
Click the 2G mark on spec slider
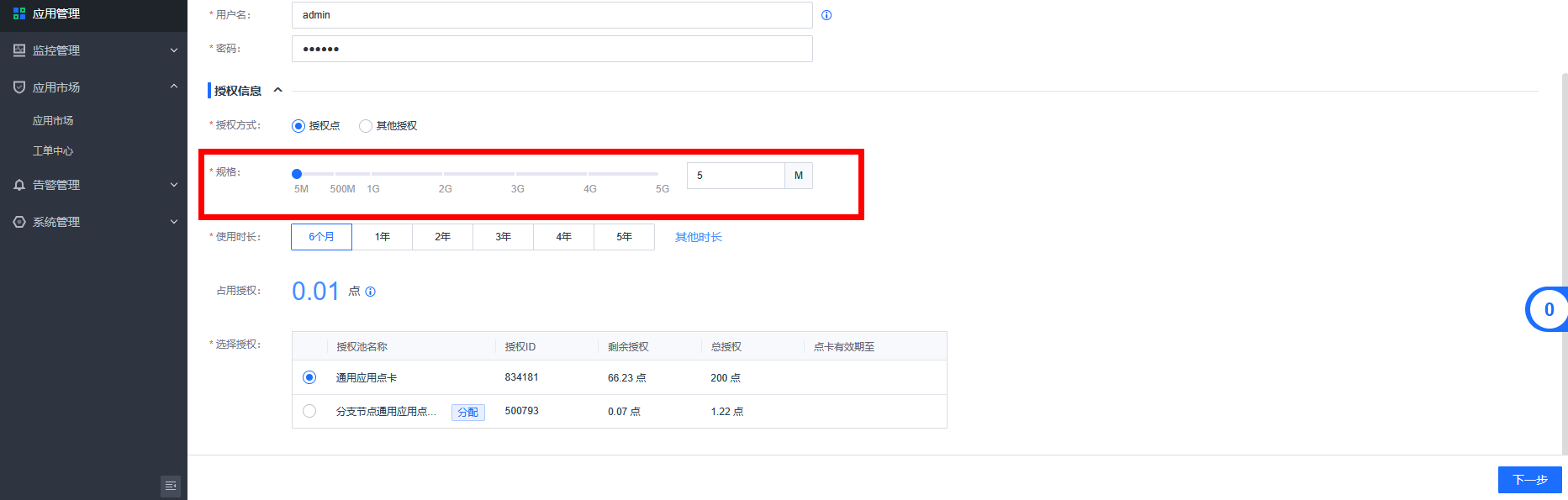tap(444, 175)
